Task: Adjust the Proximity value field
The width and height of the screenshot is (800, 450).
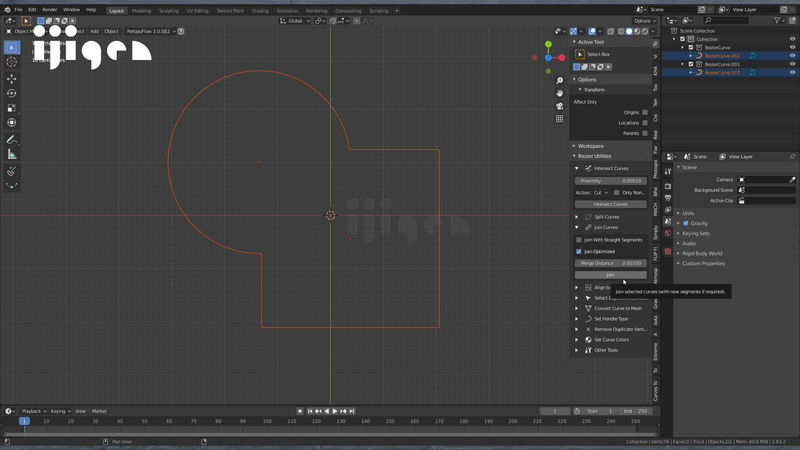Action: 611,181
